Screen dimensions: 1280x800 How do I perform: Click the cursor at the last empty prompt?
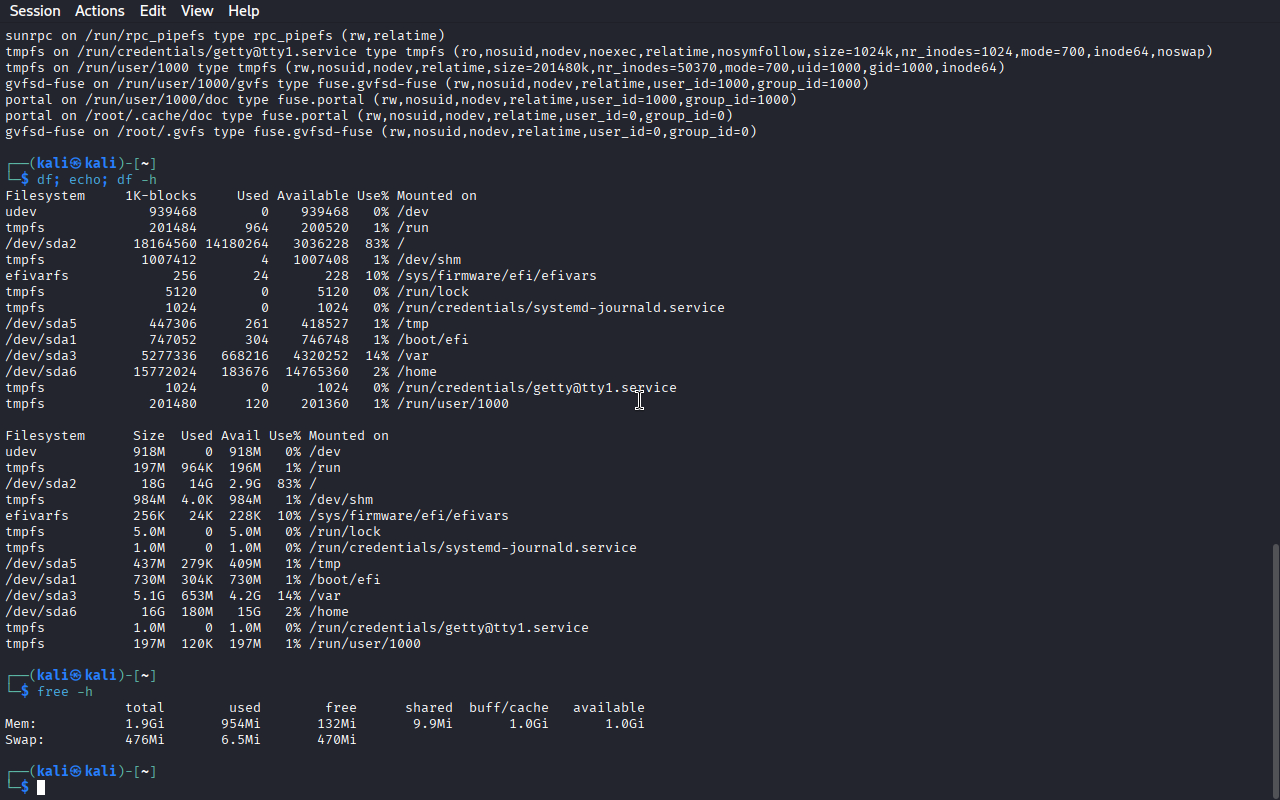41,788
